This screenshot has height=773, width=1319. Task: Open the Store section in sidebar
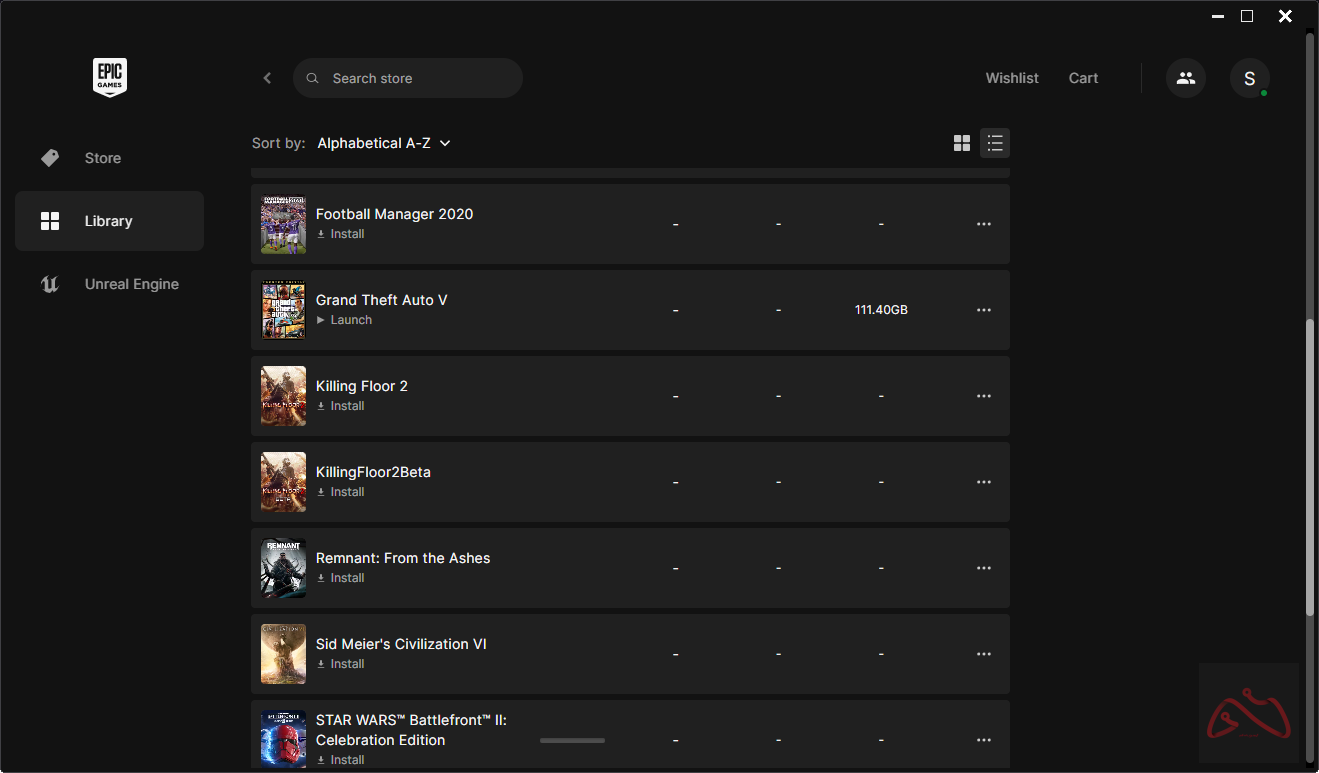tap(102, 158)
